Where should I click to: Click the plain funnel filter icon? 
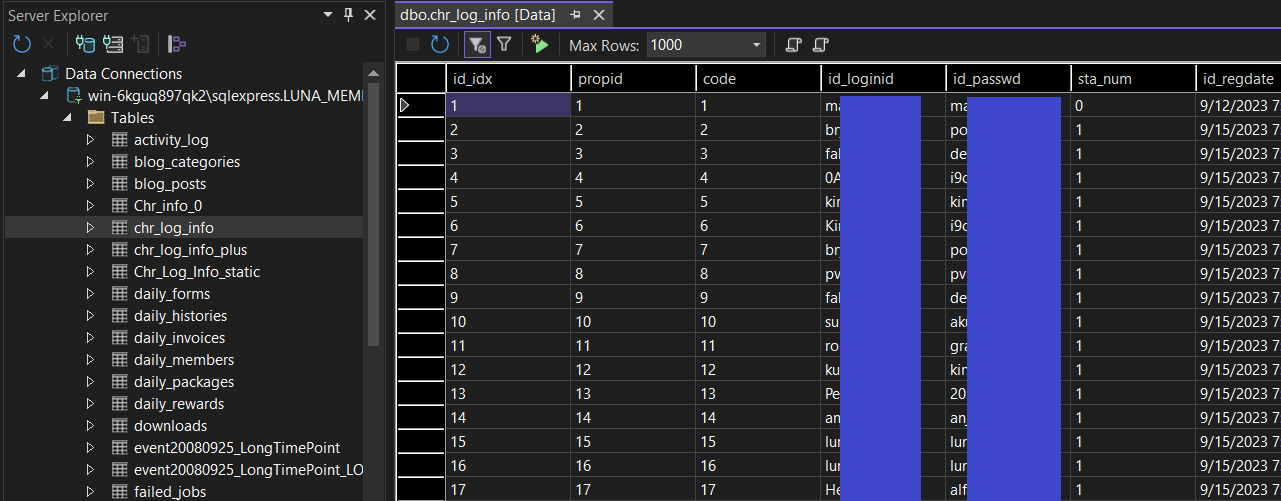point(504,44)
